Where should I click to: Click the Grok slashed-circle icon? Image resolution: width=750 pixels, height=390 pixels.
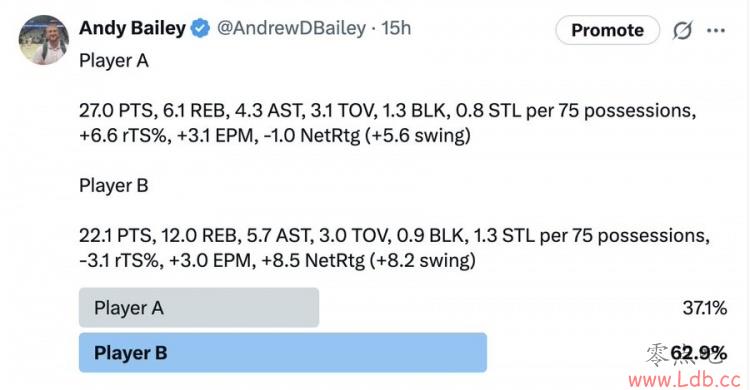tap(682, 31)
